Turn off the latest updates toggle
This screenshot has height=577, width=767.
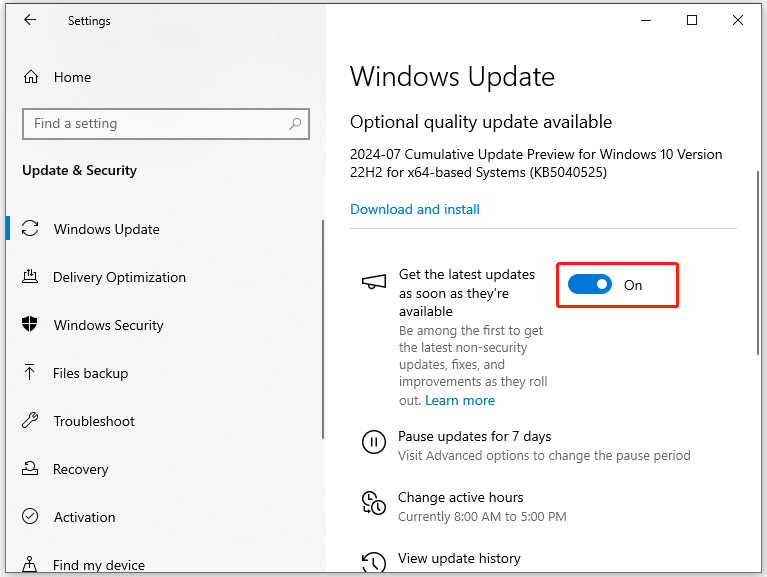(590, 285)
